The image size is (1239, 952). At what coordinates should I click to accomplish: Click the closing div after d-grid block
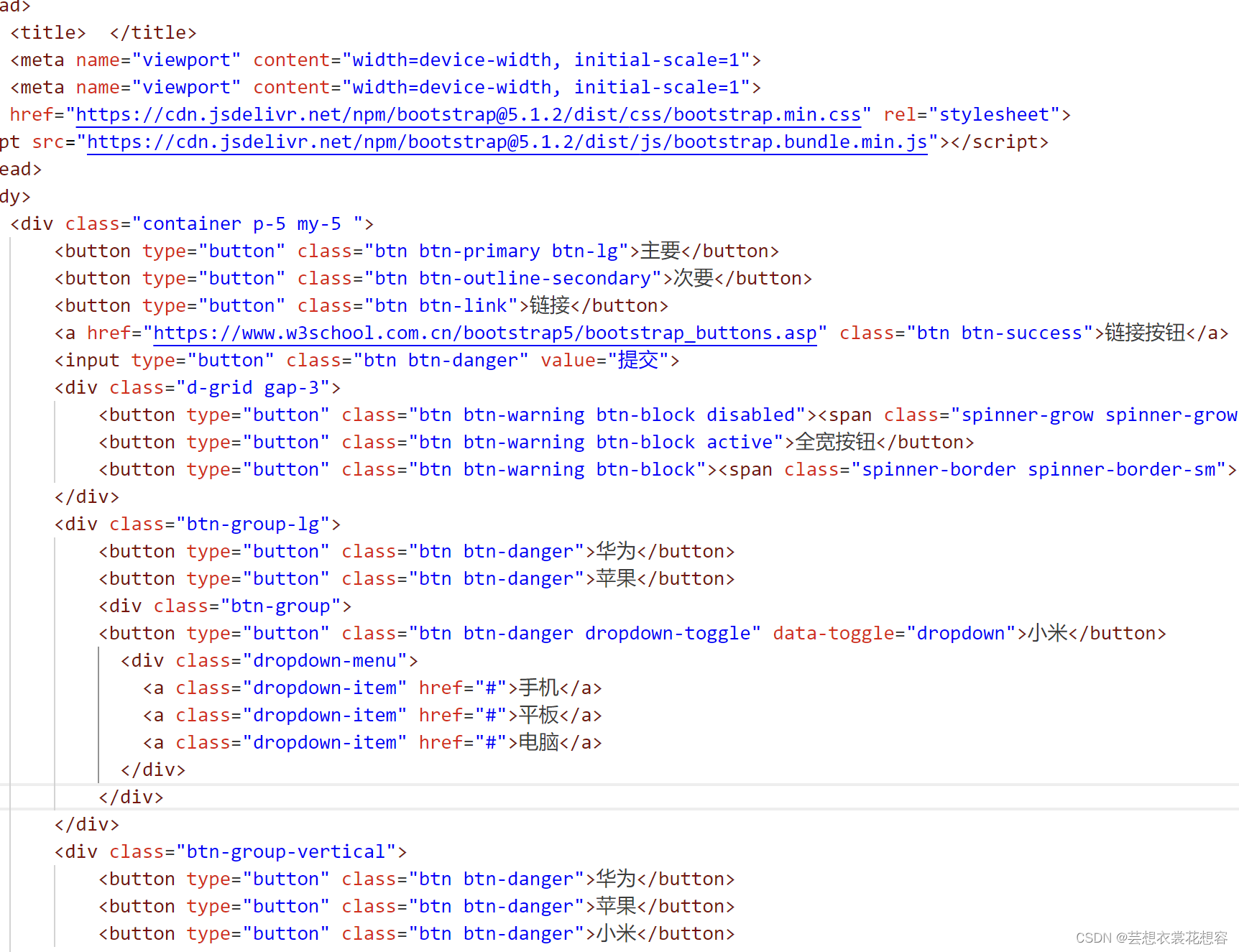pyautogui.click(x=87, y=497)
